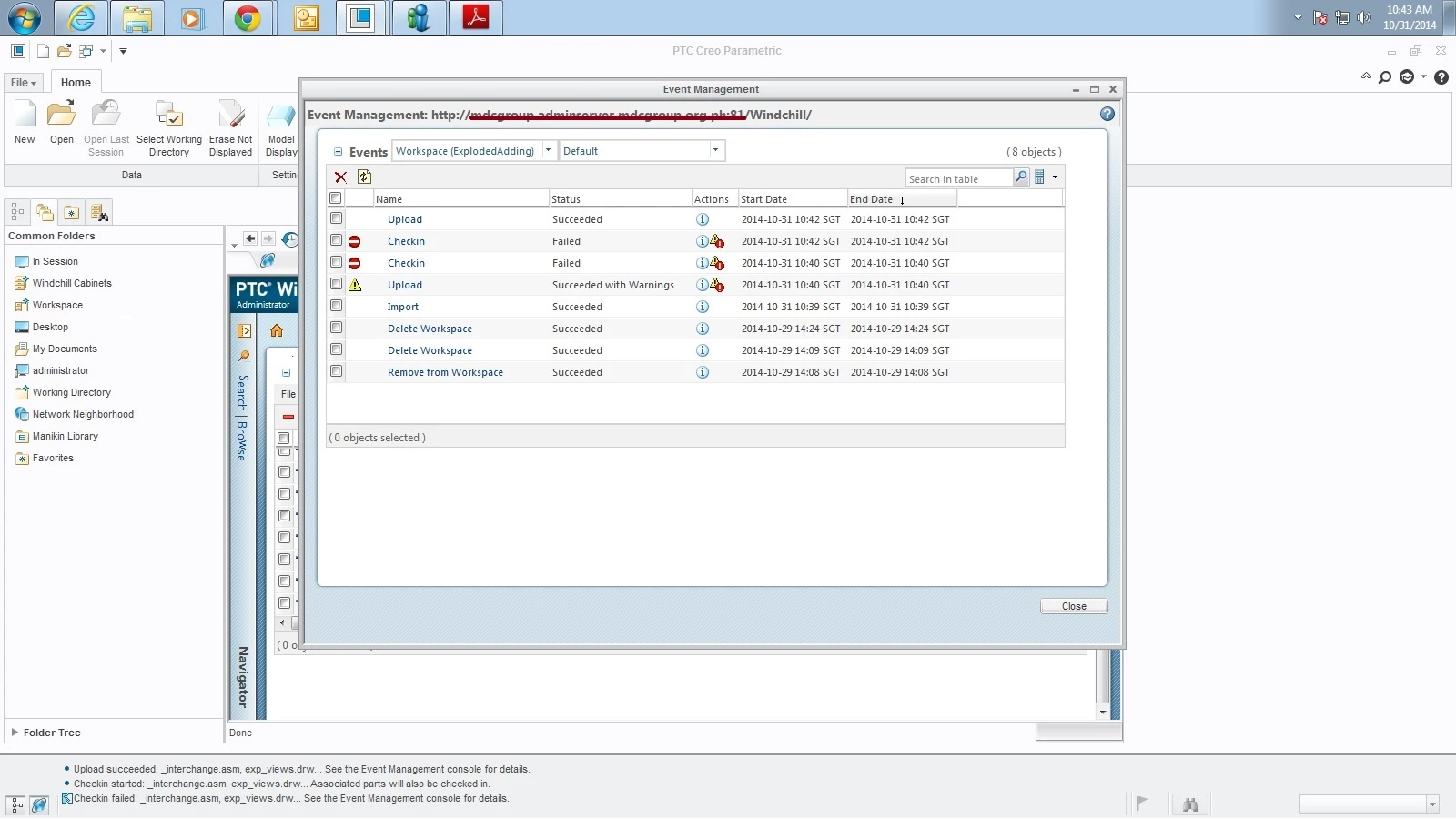Viewport: 1456px width, 819px height.
Task: Open Google Chrome from the taskbar
Action: (248, 18)
